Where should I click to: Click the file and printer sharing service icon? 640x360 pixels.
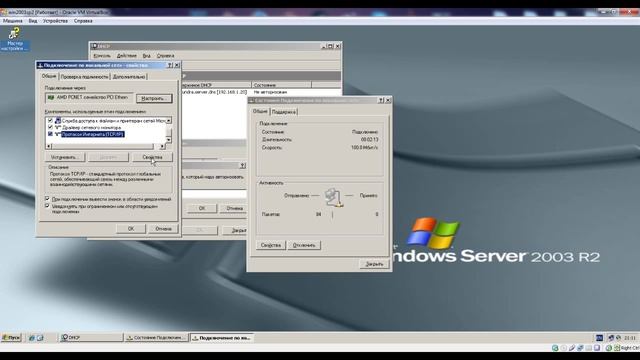click(x=58, y=120)
